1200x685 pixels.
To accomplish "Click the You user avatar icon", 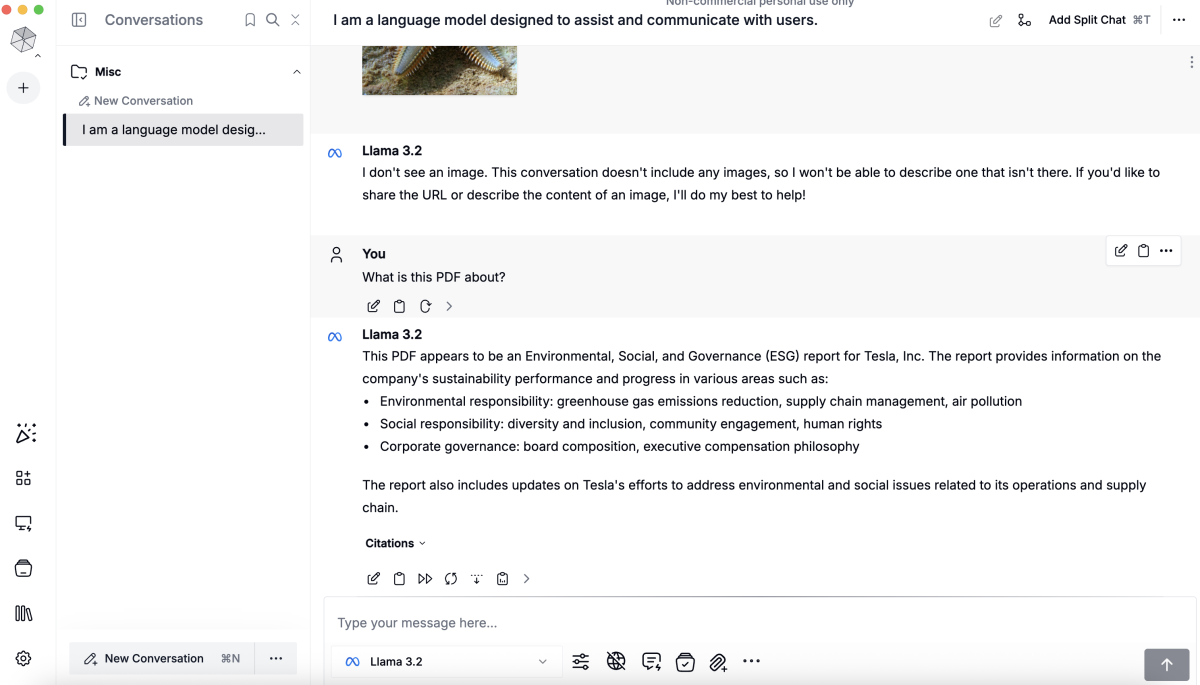I will [336, 255].
